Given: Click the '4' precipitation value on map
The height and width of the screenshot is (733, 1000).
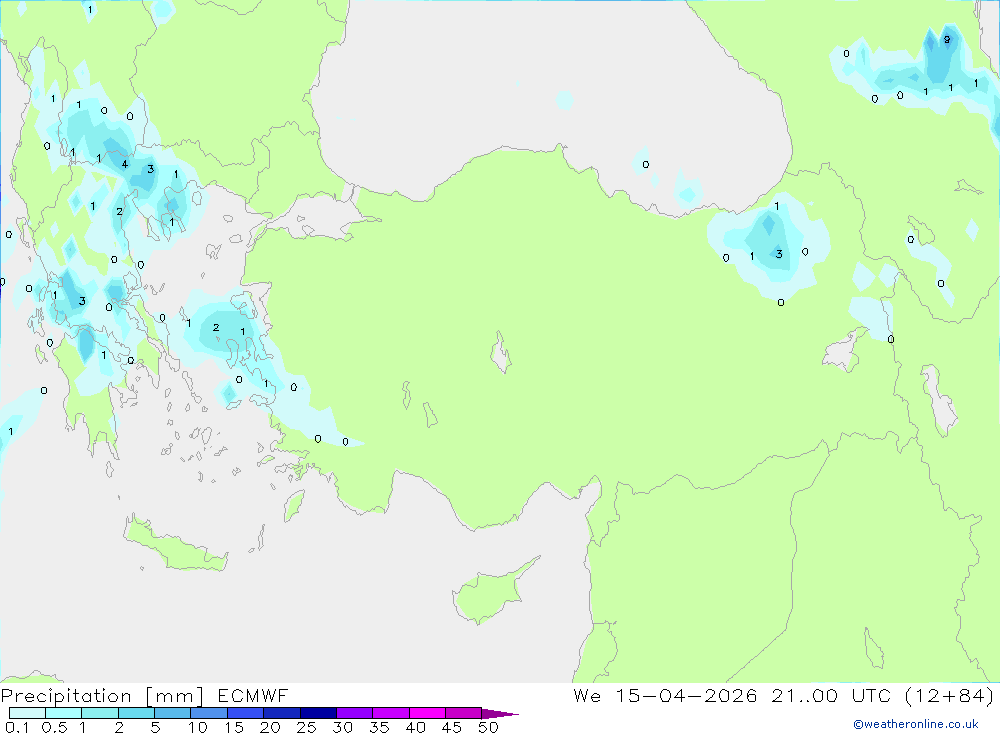Looking at the screenshot, I should (124, 164).
